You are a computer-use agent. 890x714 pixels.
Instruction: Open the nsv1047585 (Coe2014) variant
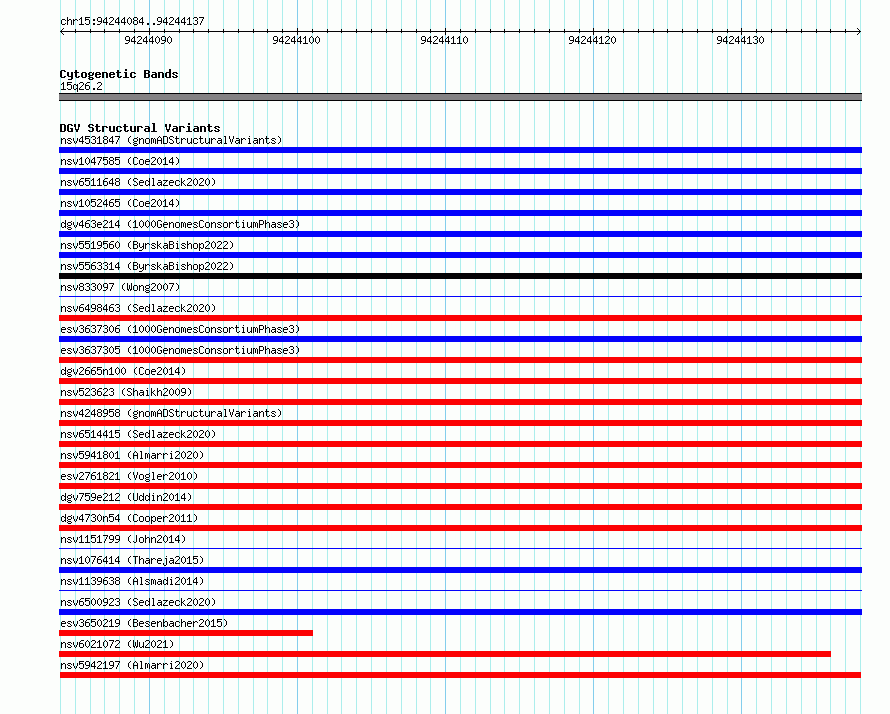pos(120,161)
